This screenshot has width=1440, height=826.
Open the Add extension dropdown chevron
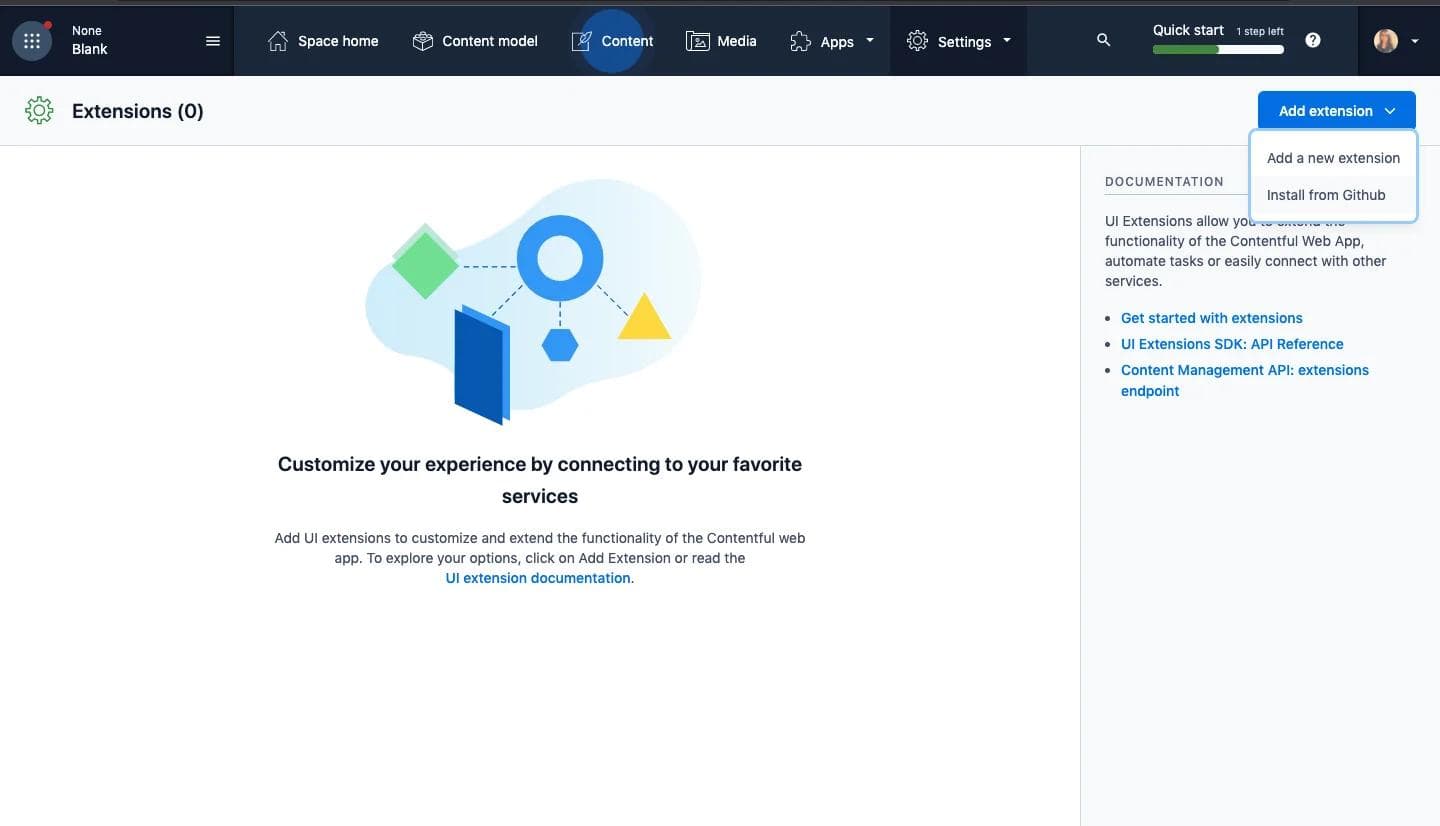(x=1390, y=110)
